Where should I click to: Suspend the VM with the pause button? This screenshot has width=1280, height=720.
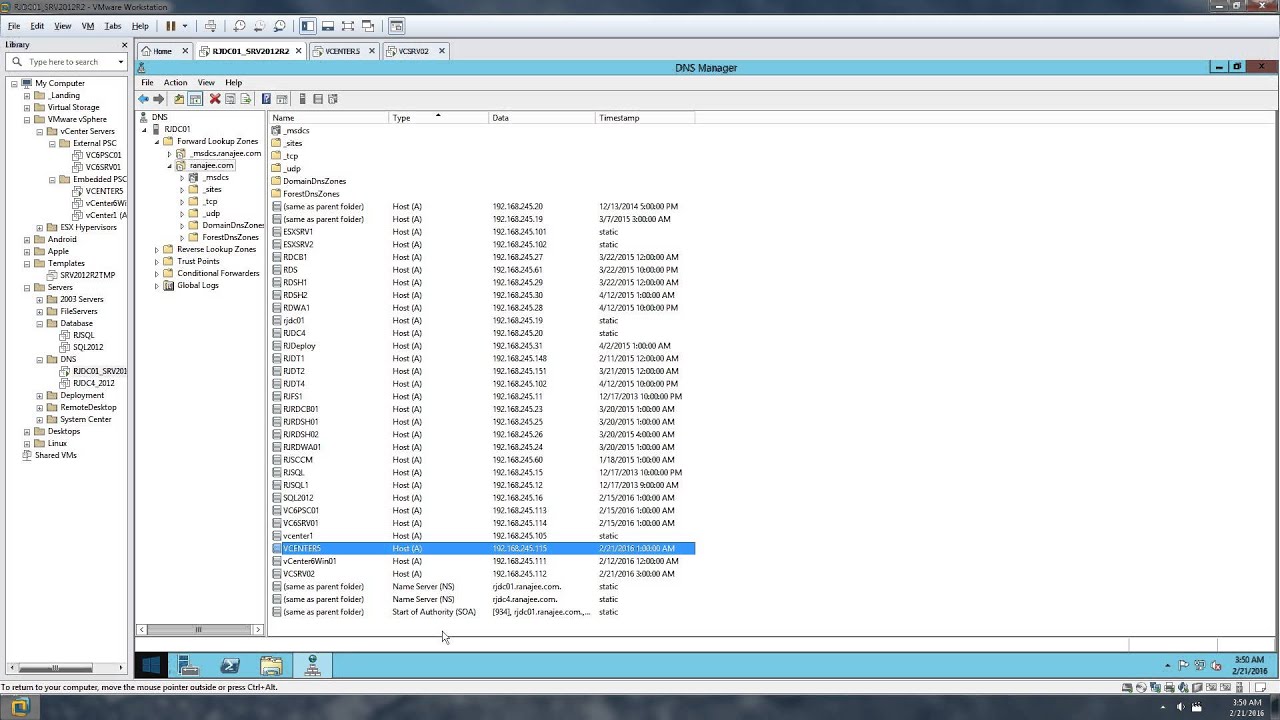(x=171, y=26)
